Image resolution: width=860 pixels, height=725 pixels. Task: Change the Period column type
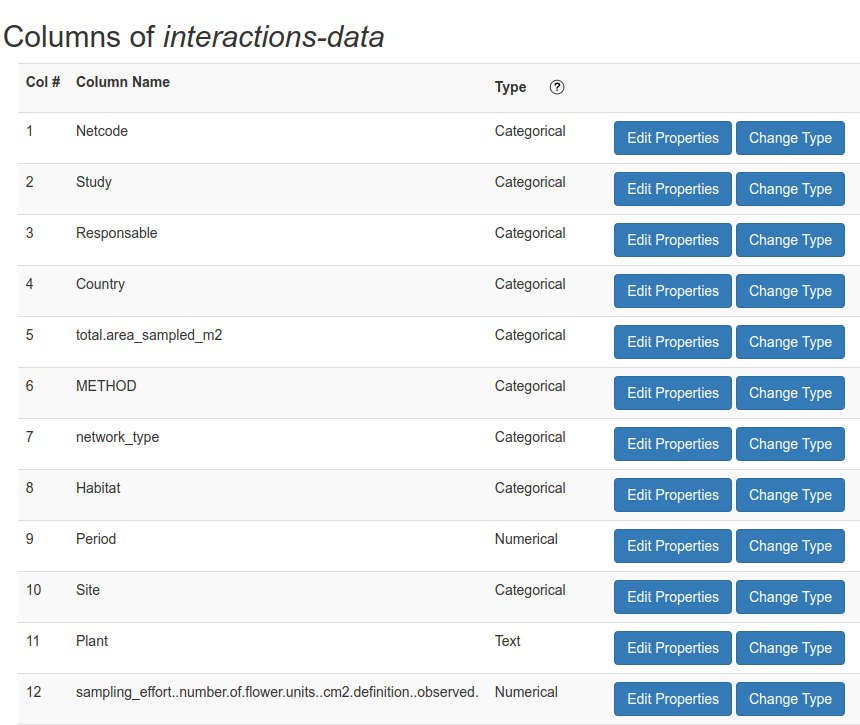pos(789,546)
